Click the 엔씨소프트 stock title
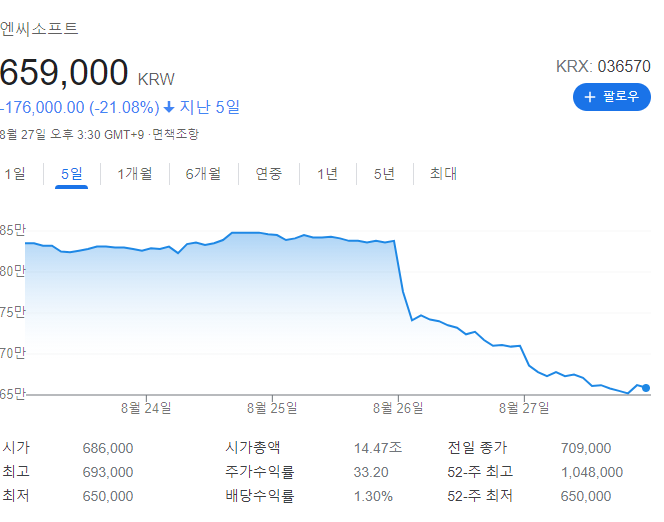 click(x=40, y=28)
